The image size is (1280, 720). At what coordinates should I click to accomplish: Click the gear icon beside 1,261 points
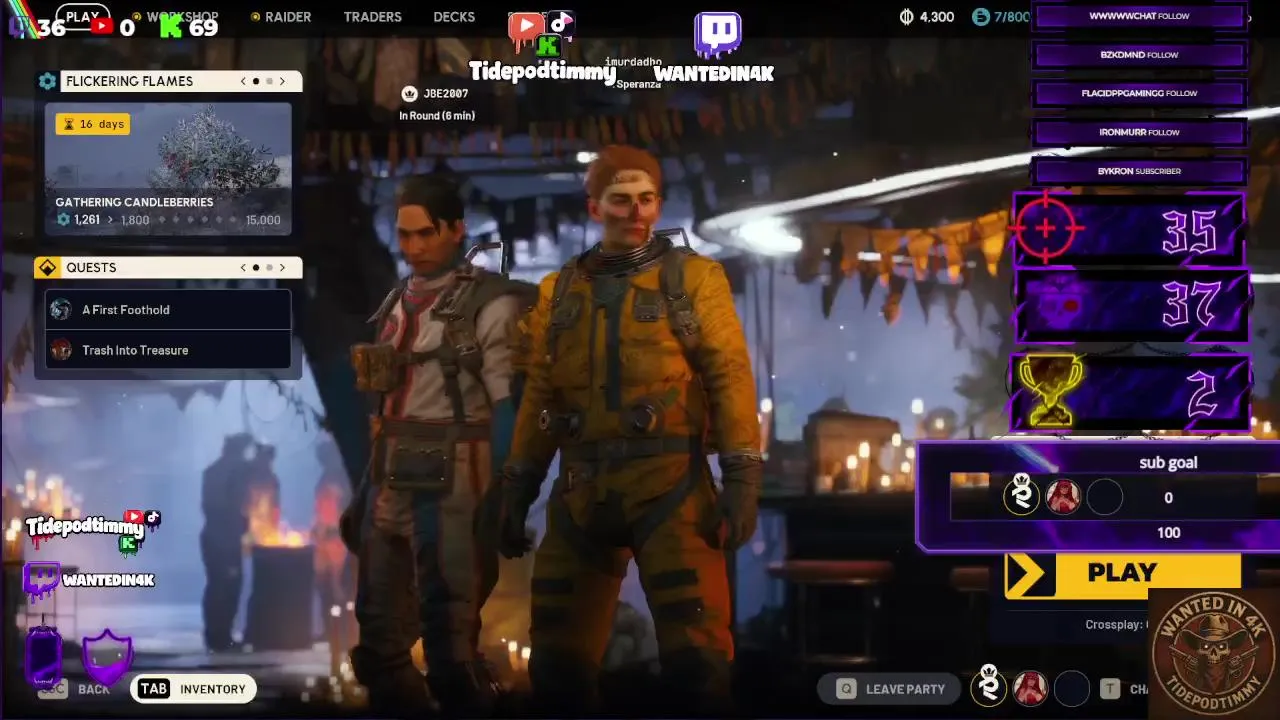[64, 220]
